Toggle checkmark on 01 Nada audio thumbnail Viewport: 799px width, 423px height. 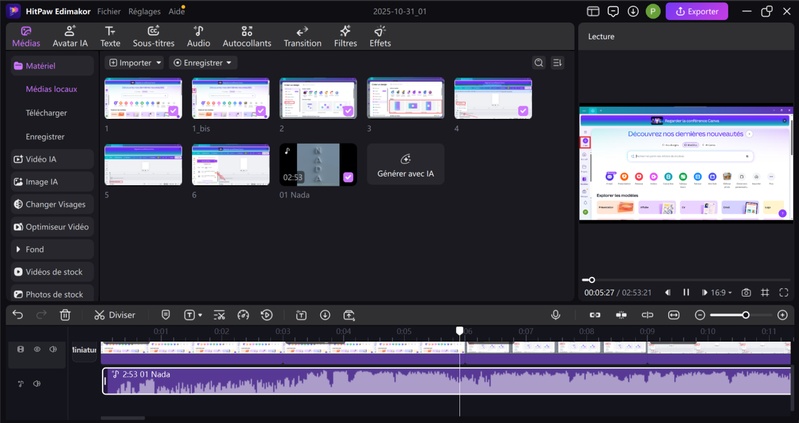[x=348, y=177]
